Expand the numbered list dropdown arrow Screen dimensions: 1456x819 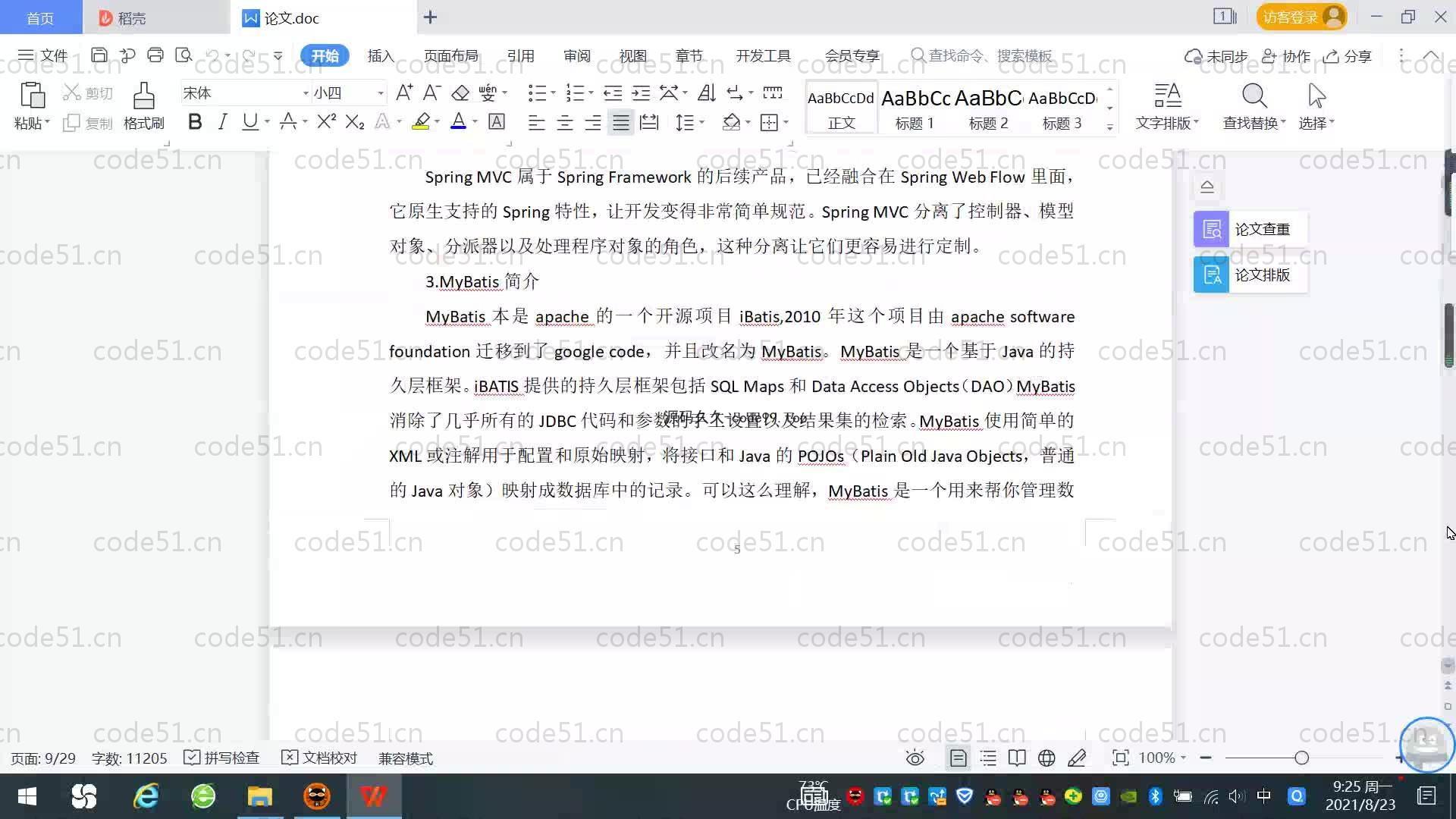591,93
